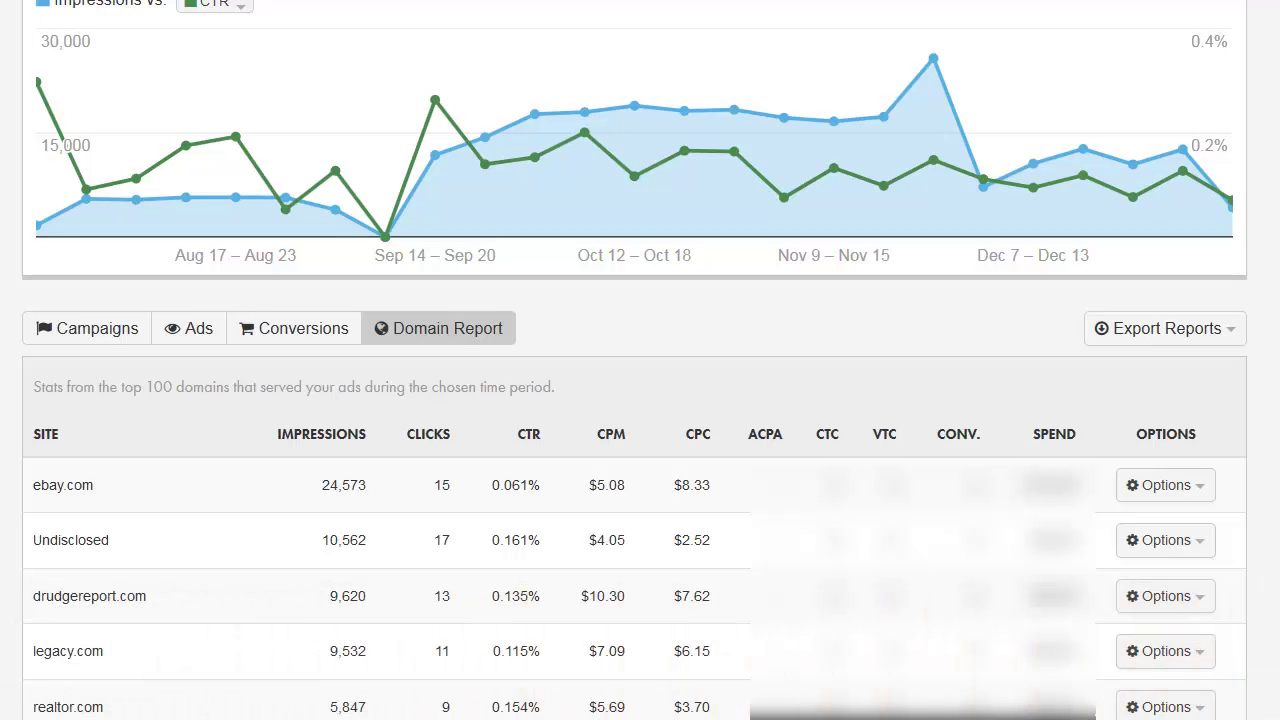Screen dimensions: 1280x720
Task: Click clicks count 13 for drudgereport.com
Action: [442, 596]
